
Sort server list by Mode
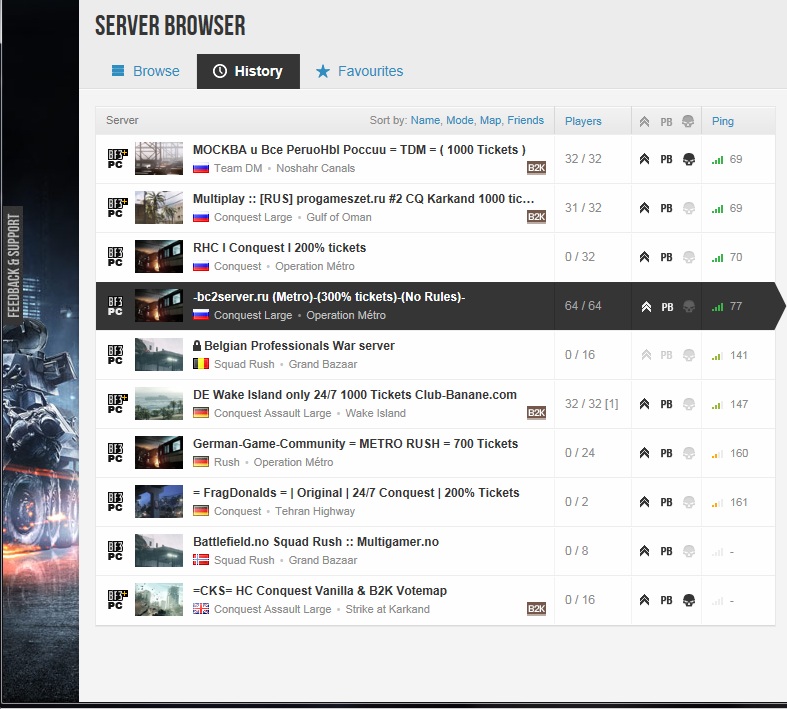pyautogui.click(x=459, y=120)
